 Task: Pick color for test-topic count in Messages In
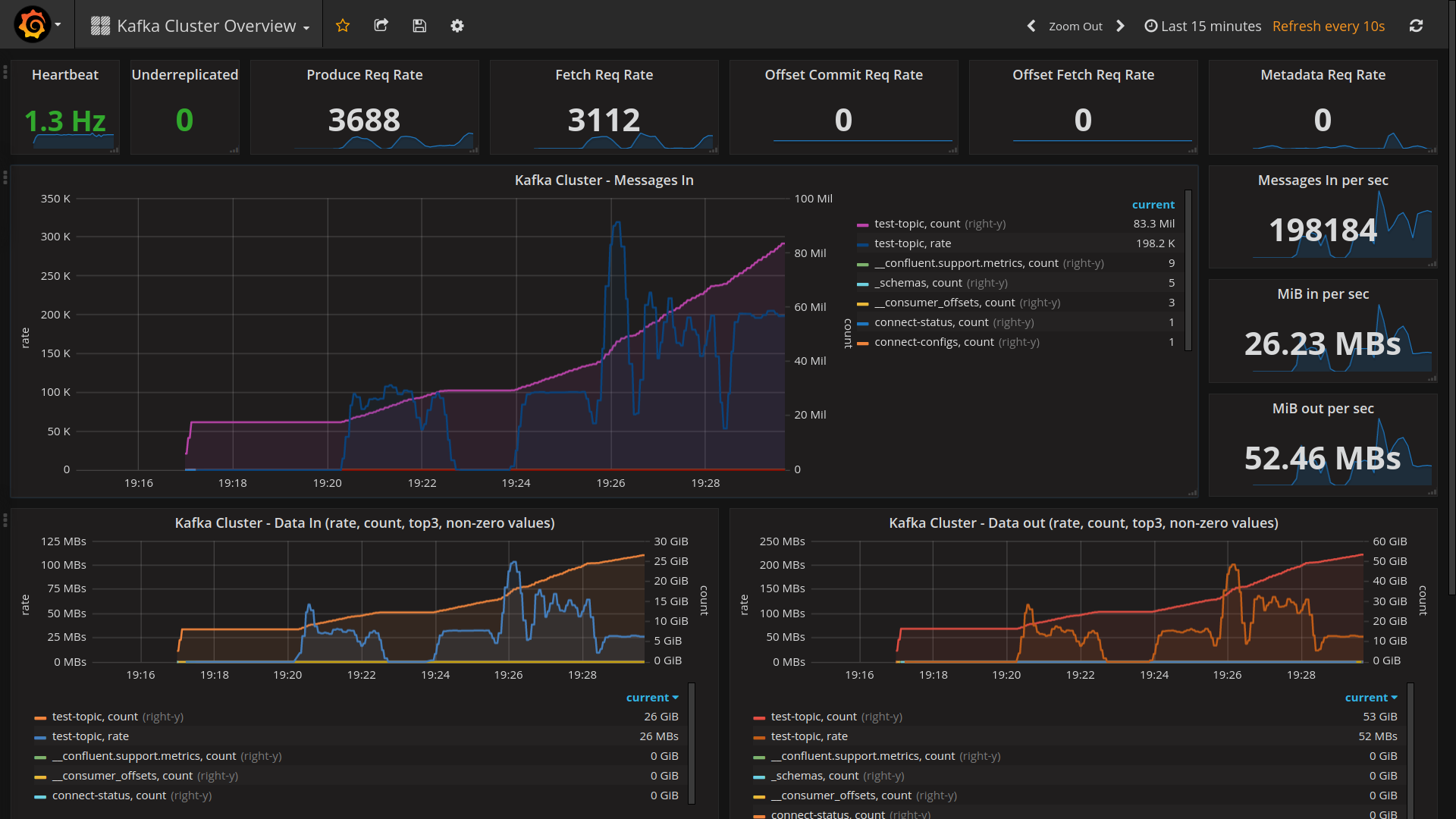[862, 224]
